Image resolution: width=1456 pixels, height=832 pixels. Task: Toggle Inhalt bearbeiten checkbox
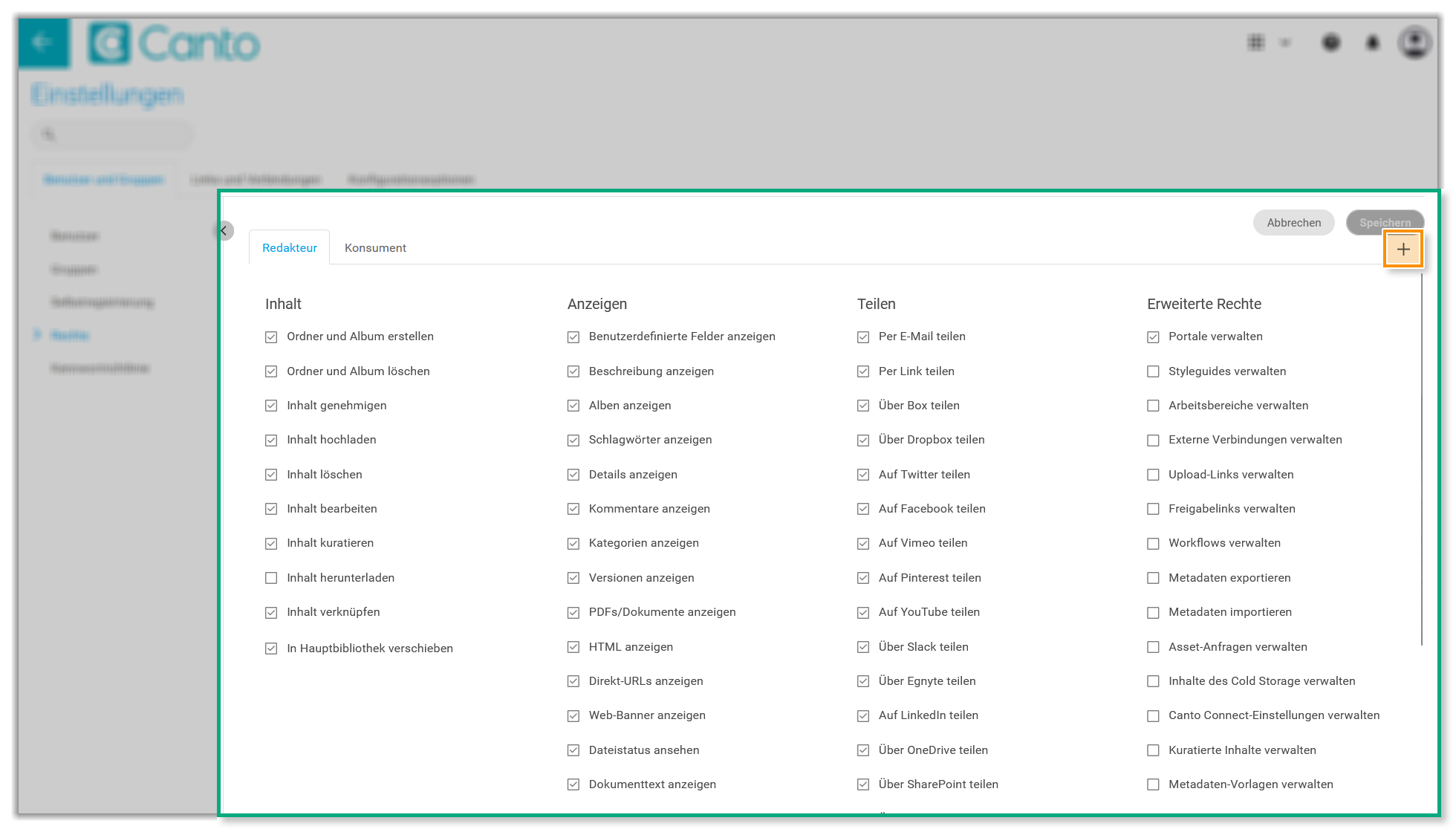pos(271,509)
